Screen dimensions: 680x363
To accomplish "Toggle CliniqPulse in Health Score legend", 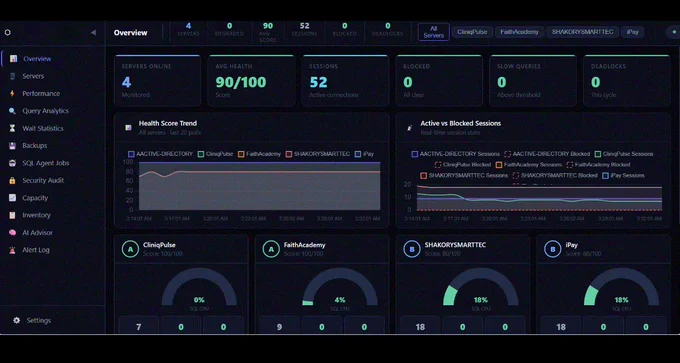I will point(216,154).
